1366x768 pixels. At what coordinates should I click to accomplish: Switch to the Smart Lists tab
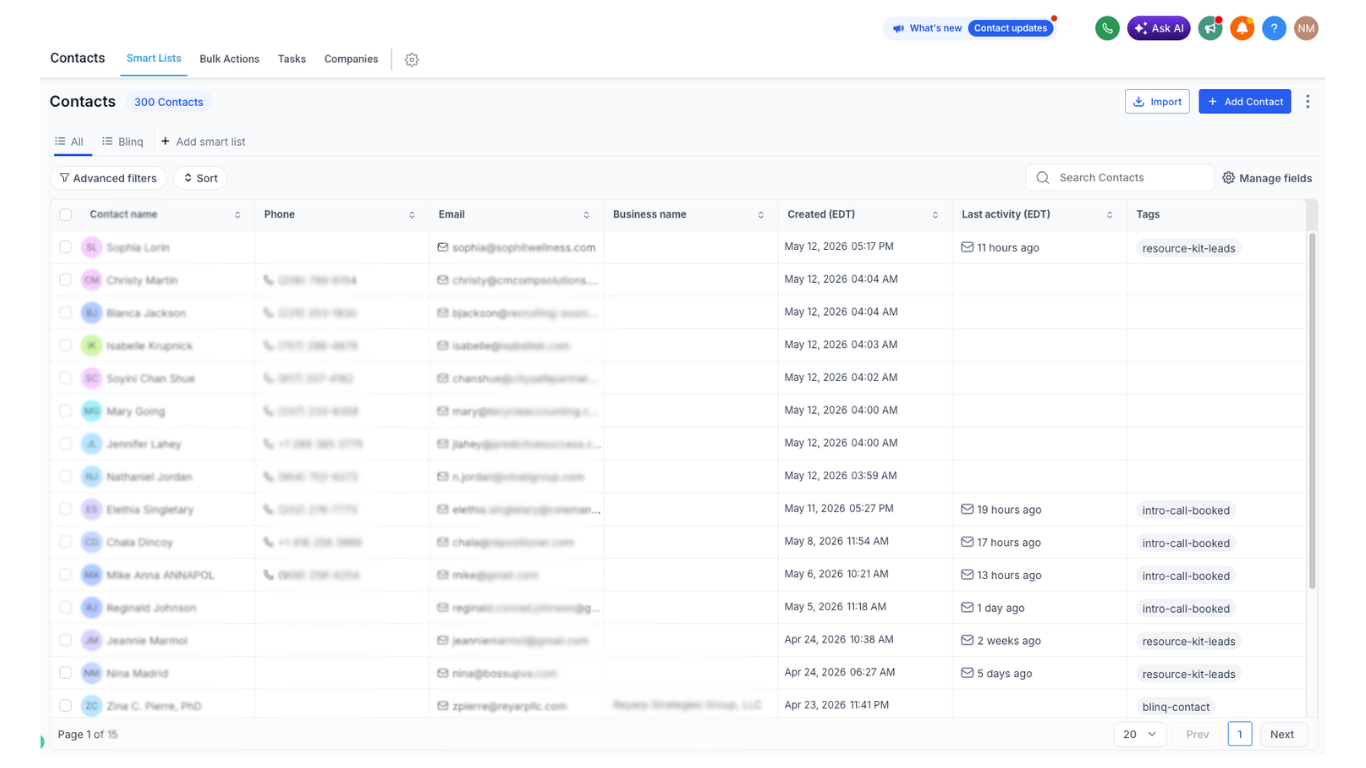click(x=154, y=58)
